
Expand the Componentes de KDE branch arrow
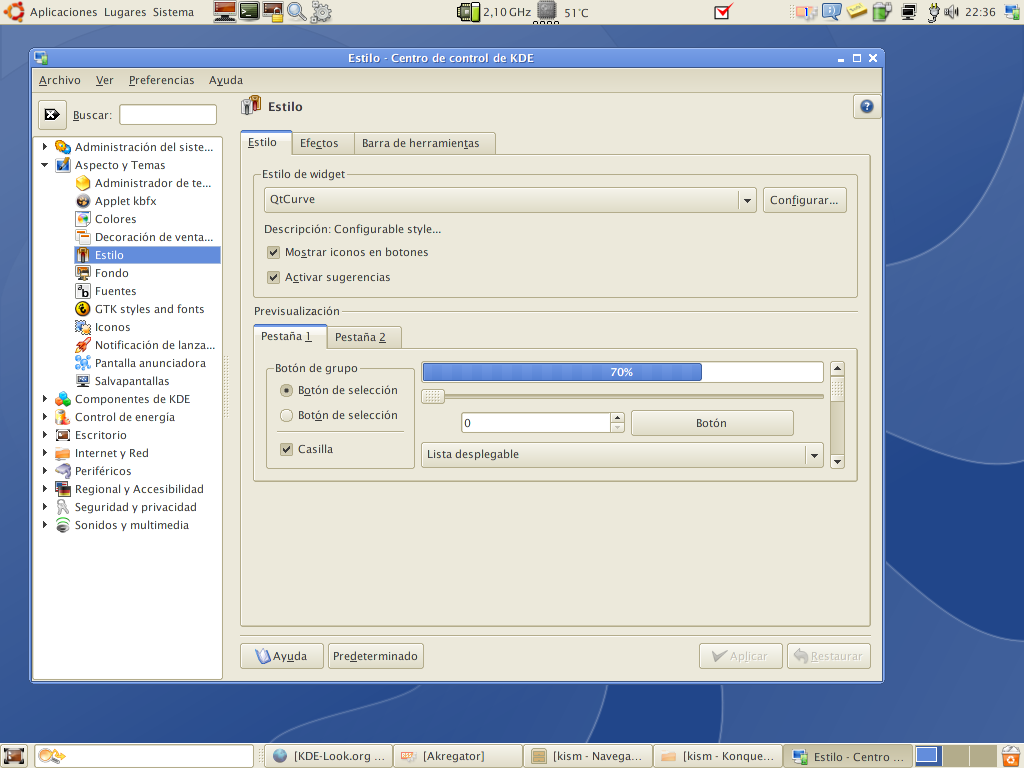click(44, 399)
